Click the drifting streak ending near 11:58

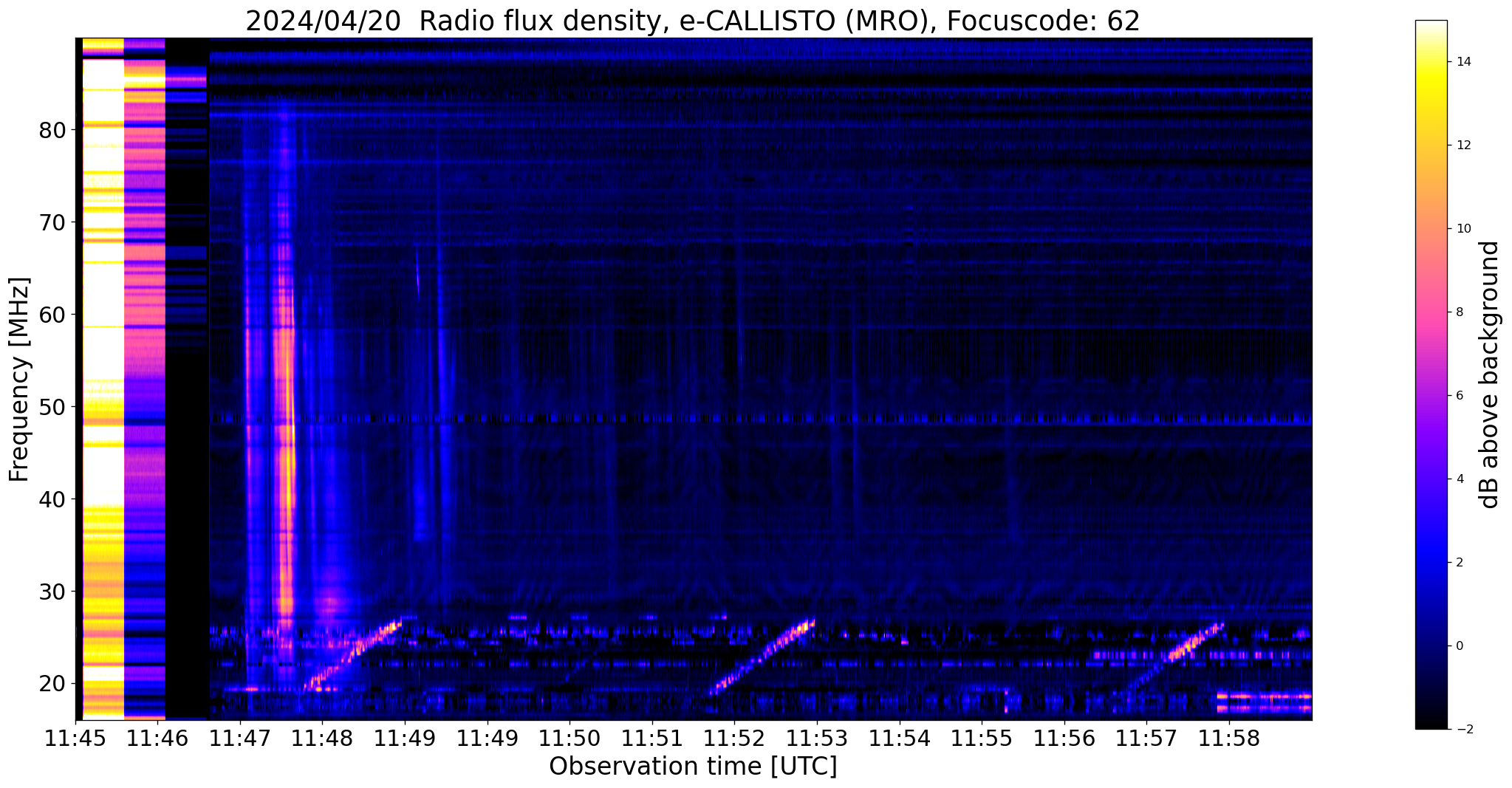pos(1174,657)
